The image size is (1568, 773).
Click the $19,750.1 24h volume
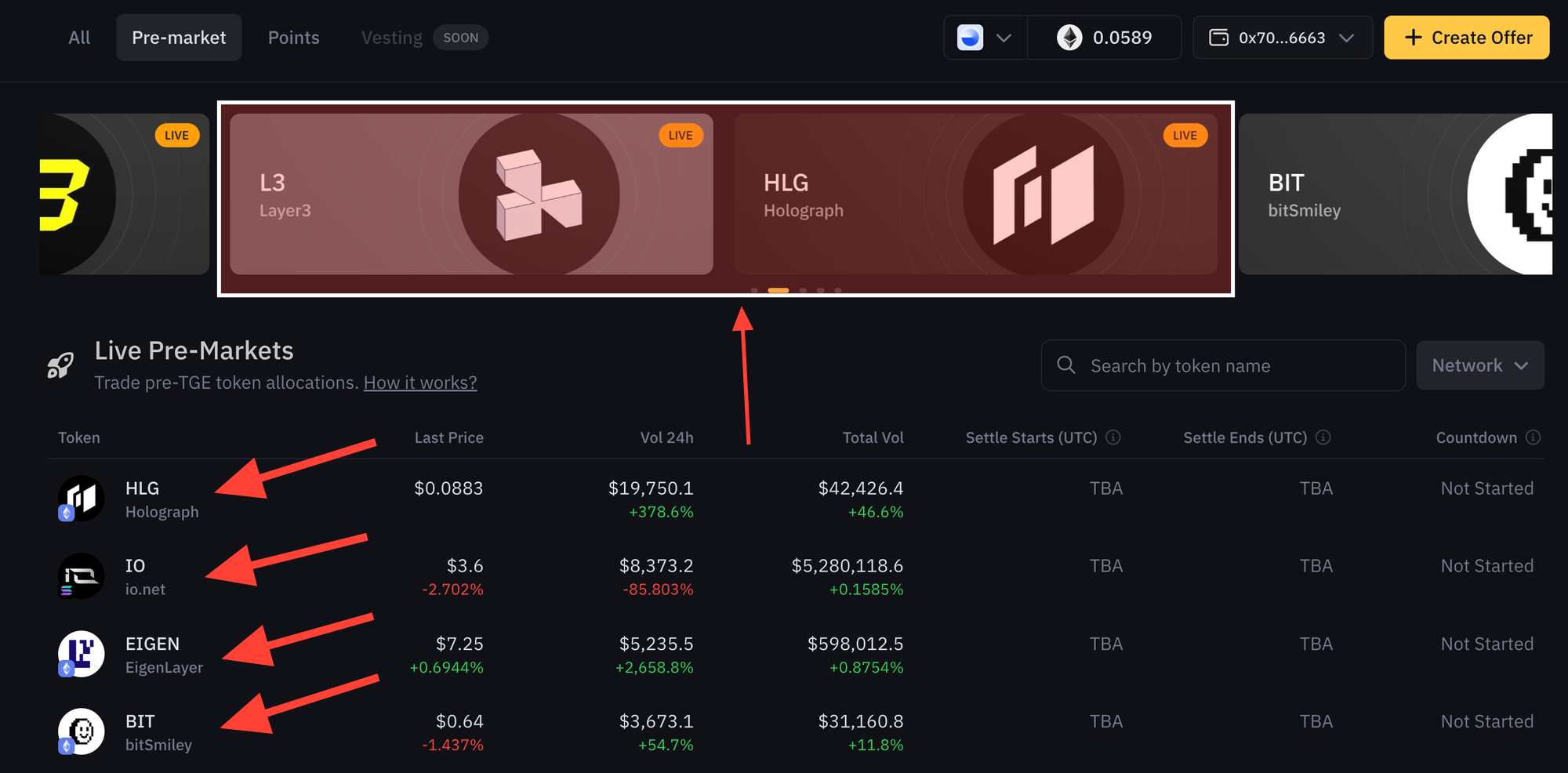[651, 488]
